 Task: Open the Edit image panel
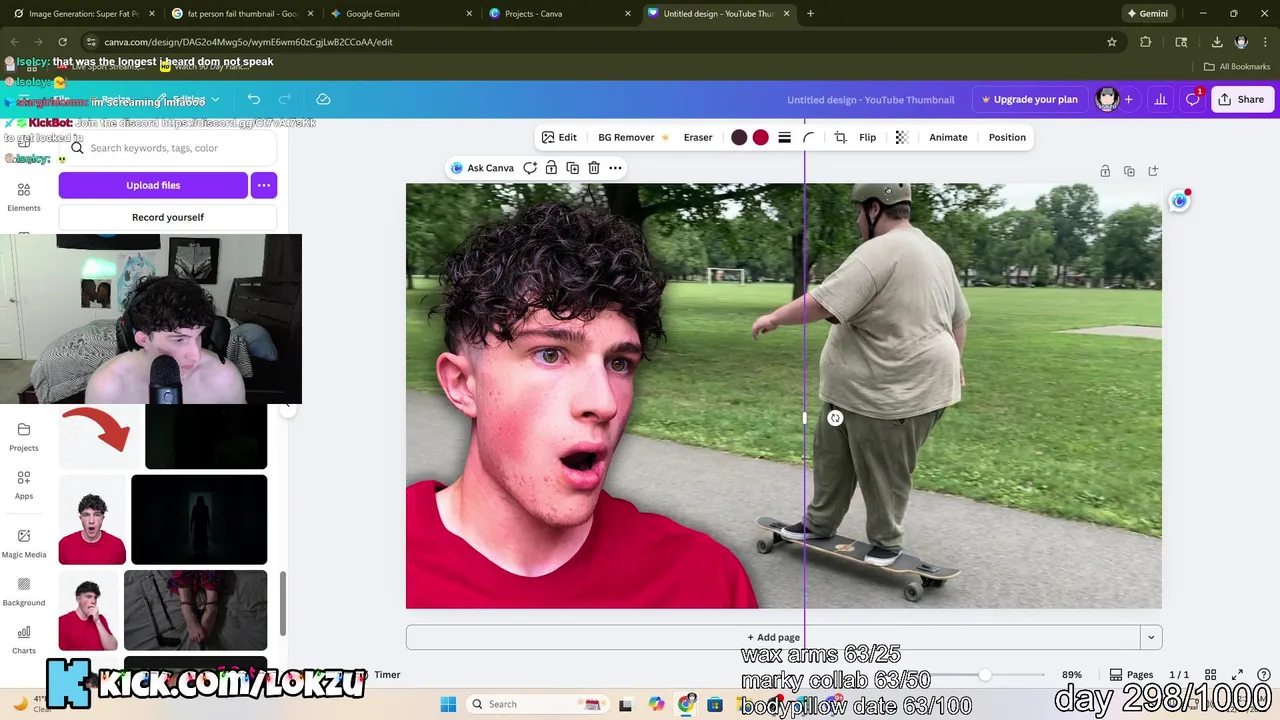pos(559,137)
